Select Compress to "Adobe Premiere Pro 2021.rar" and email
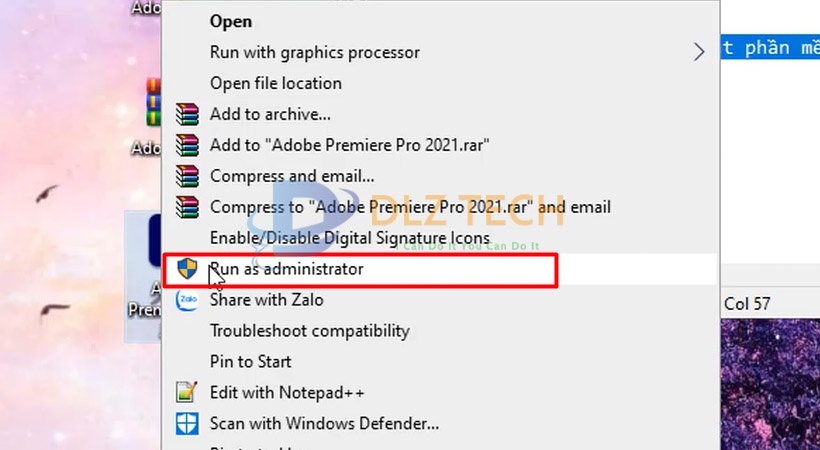The image size is (820, 450). click(x=410, y=207)
